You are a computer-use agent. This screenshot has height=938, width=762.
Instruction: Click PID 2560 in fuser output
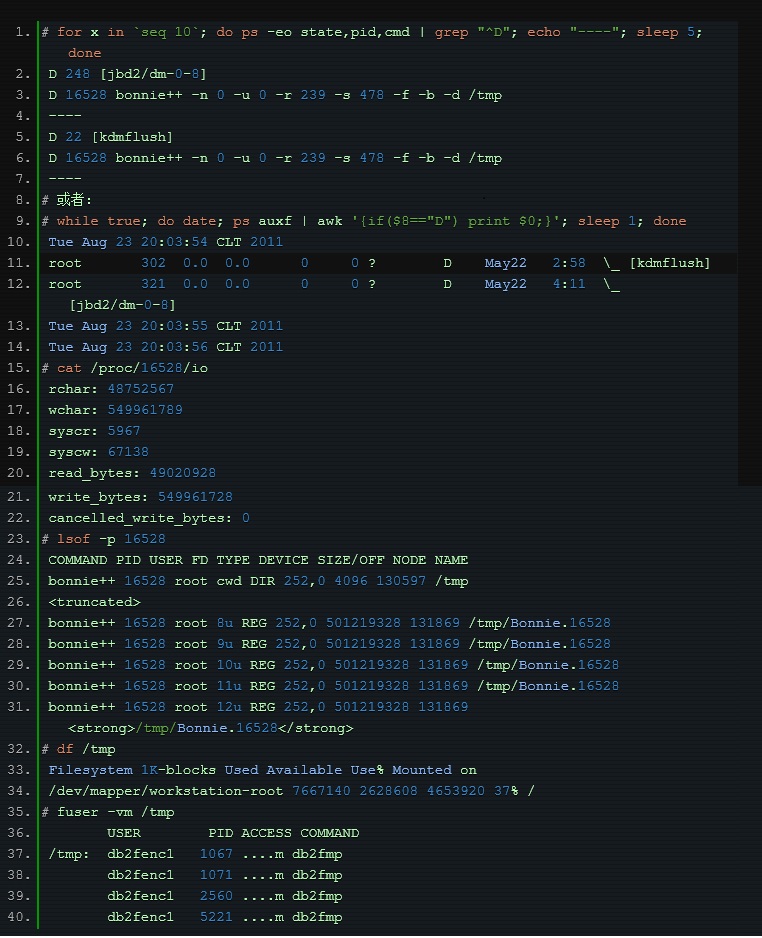(x=216, y=896)
